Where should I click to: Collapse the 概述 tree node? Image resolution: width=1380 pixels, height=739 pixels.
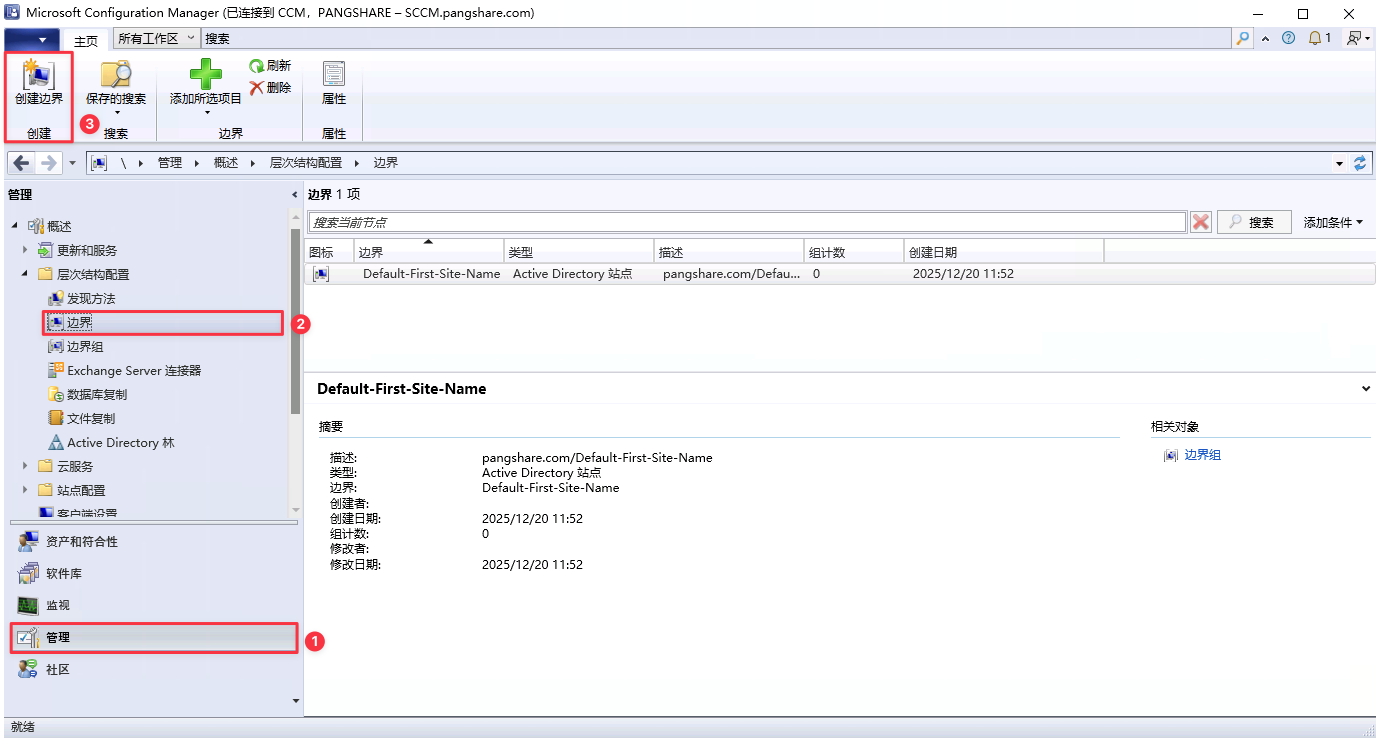[x=15, y=227]
